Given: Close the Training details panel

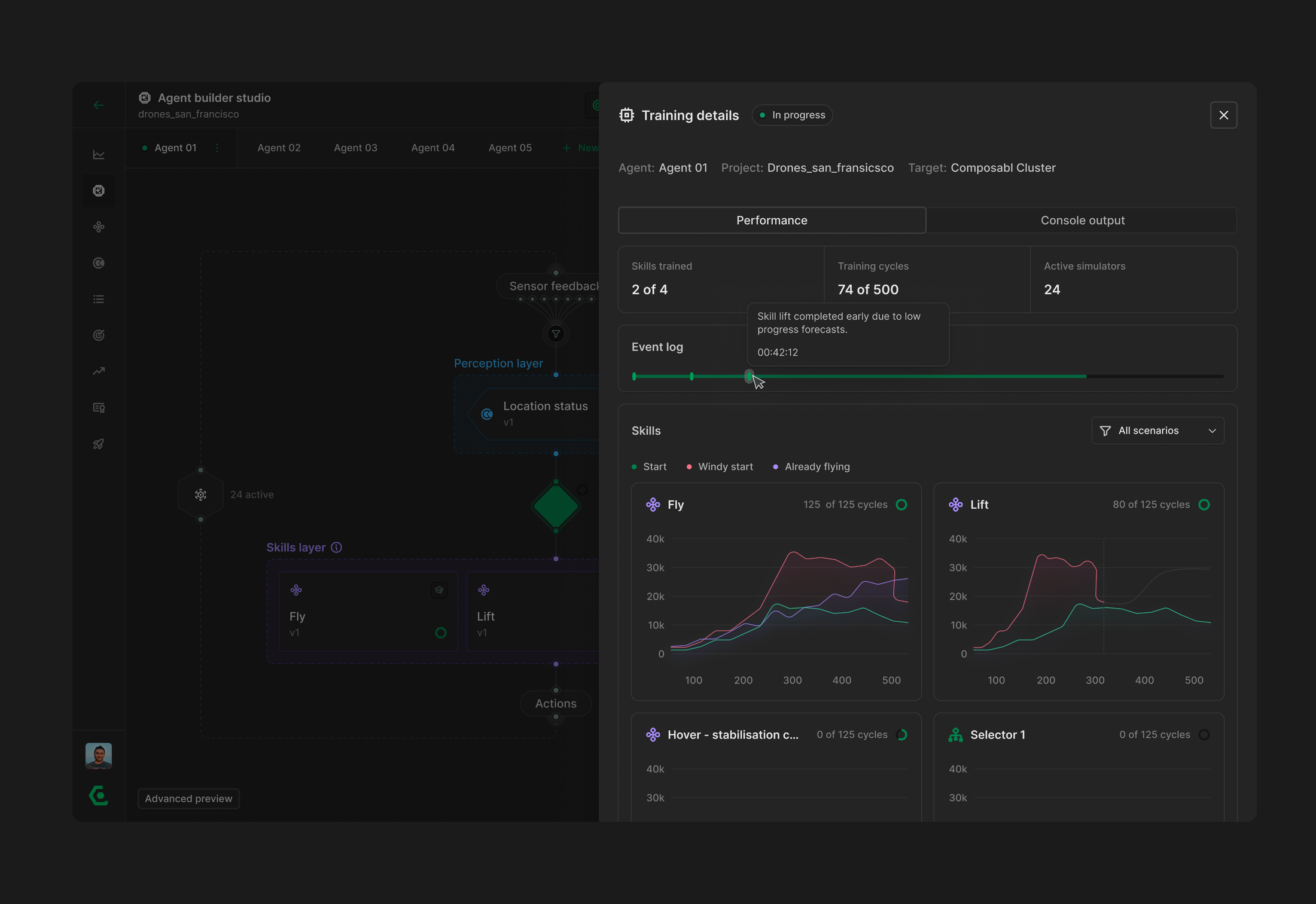Looking at the screenshot, I should [1223, 115].
